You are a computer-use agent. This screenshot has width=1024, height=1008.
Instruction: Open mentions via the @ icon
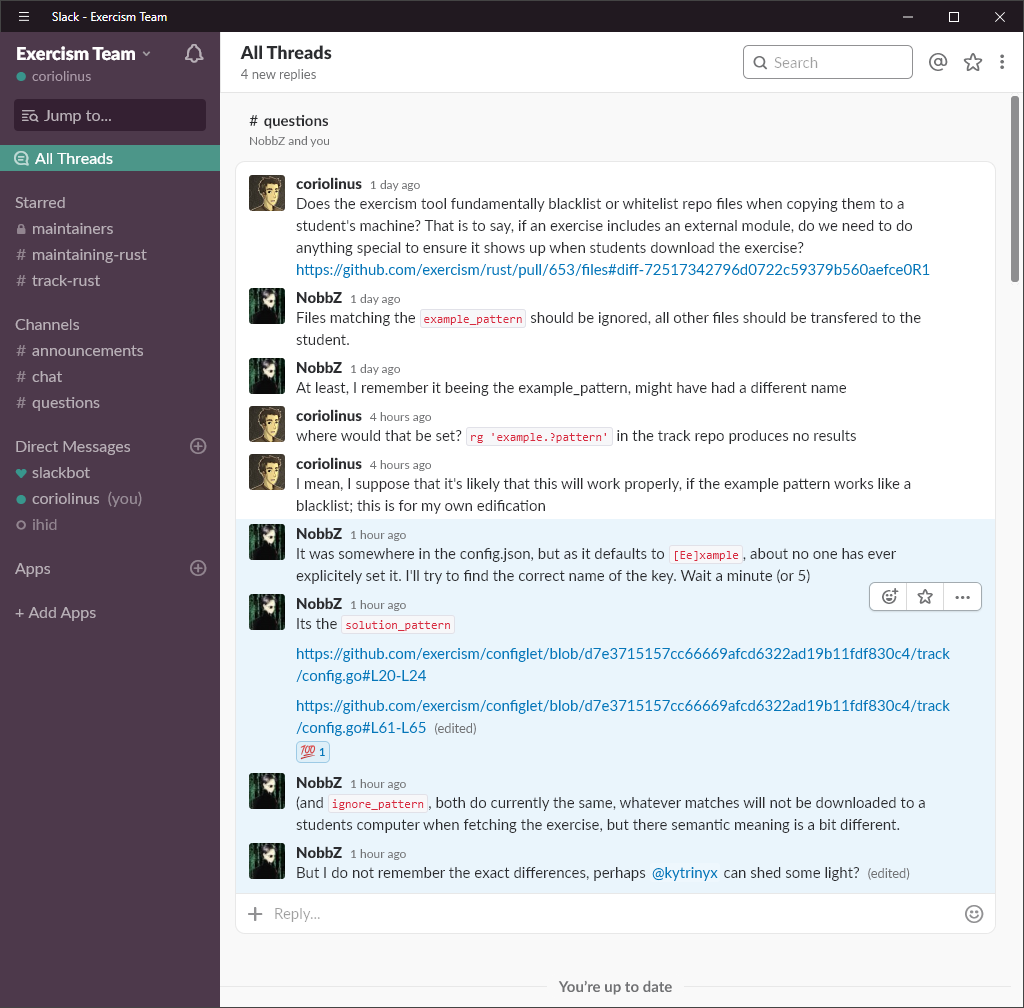[938, 62]
